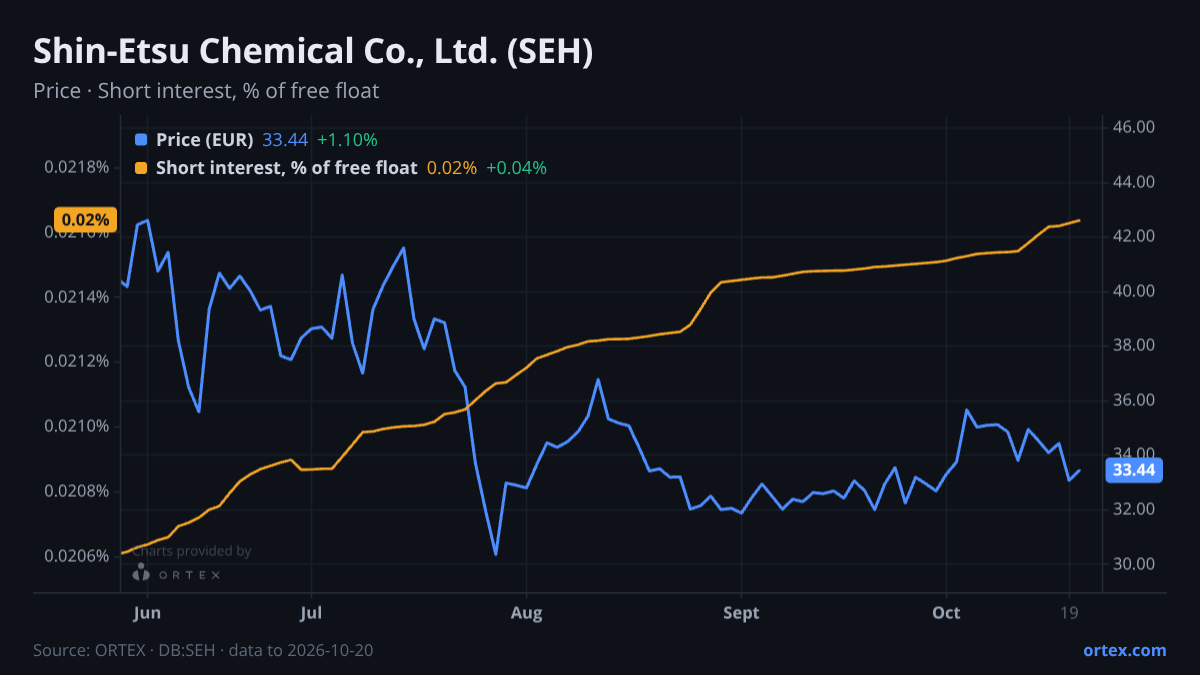
Task: Click the 44.00 right axis label
Action: click(x=1134, y=182)
